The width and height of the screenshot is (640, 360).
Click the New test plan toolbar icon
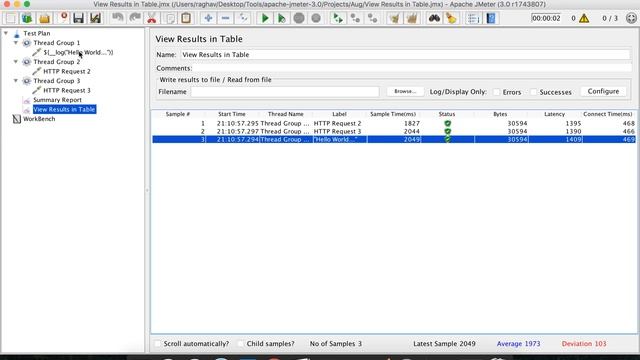pos(11,18)
